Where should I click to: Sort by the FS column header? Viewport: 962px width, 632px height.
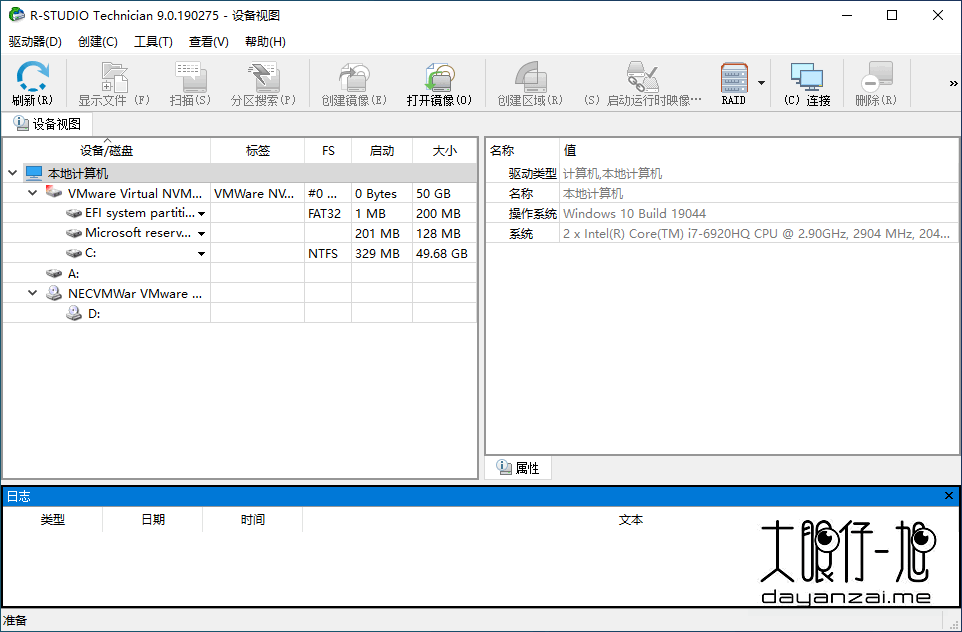point(328,150)
